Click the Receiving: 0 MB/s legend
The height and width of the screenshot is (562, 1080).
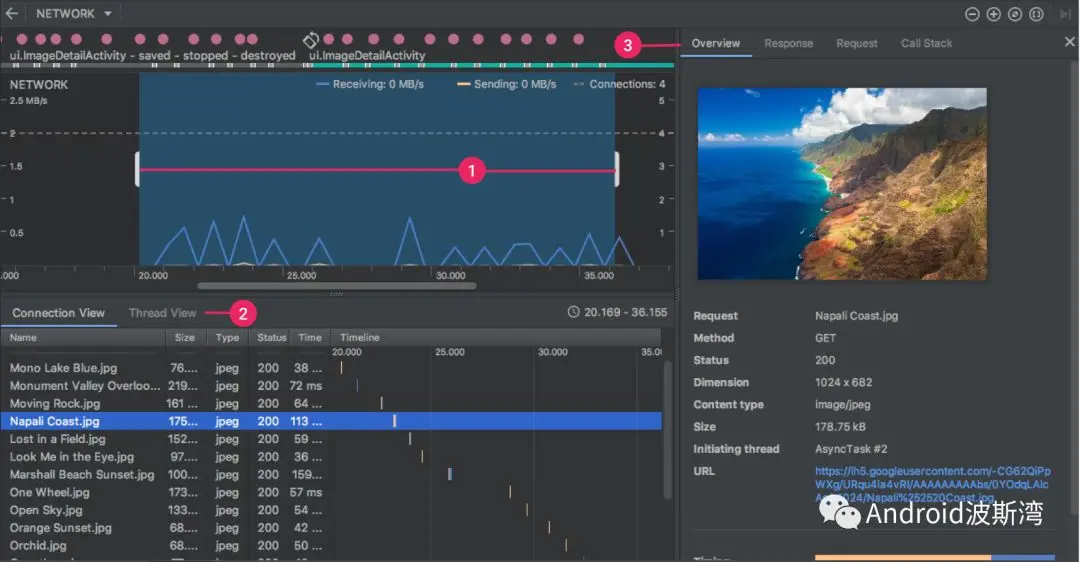coord(370,84)
